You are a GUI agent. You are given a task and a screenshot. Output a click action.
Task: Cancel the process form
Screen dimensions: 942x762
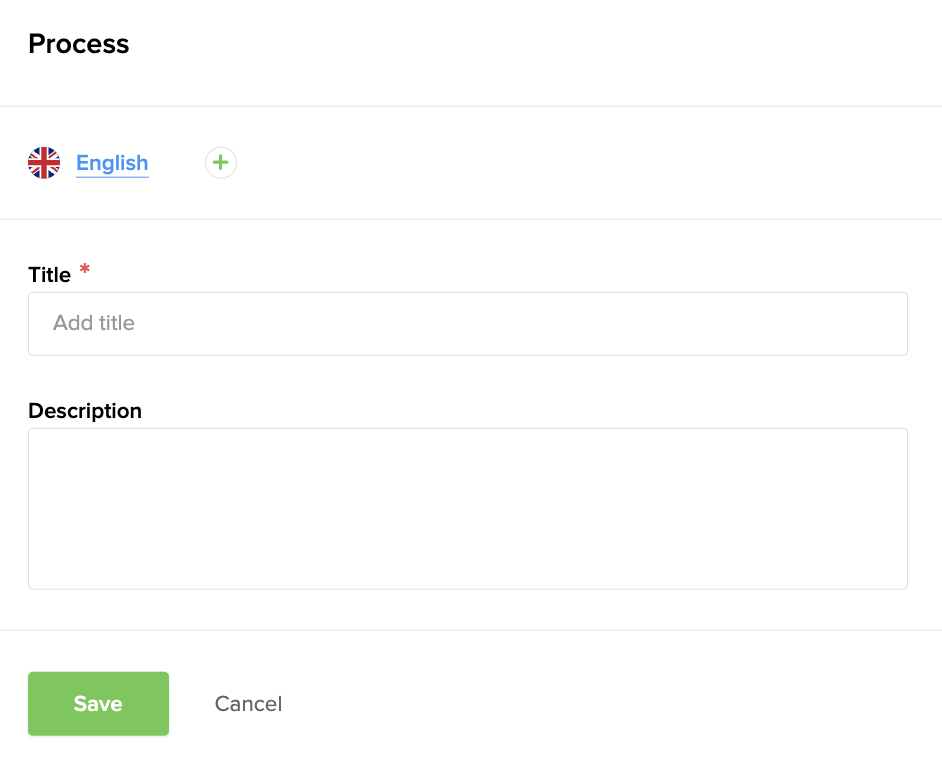pos(248,704)
